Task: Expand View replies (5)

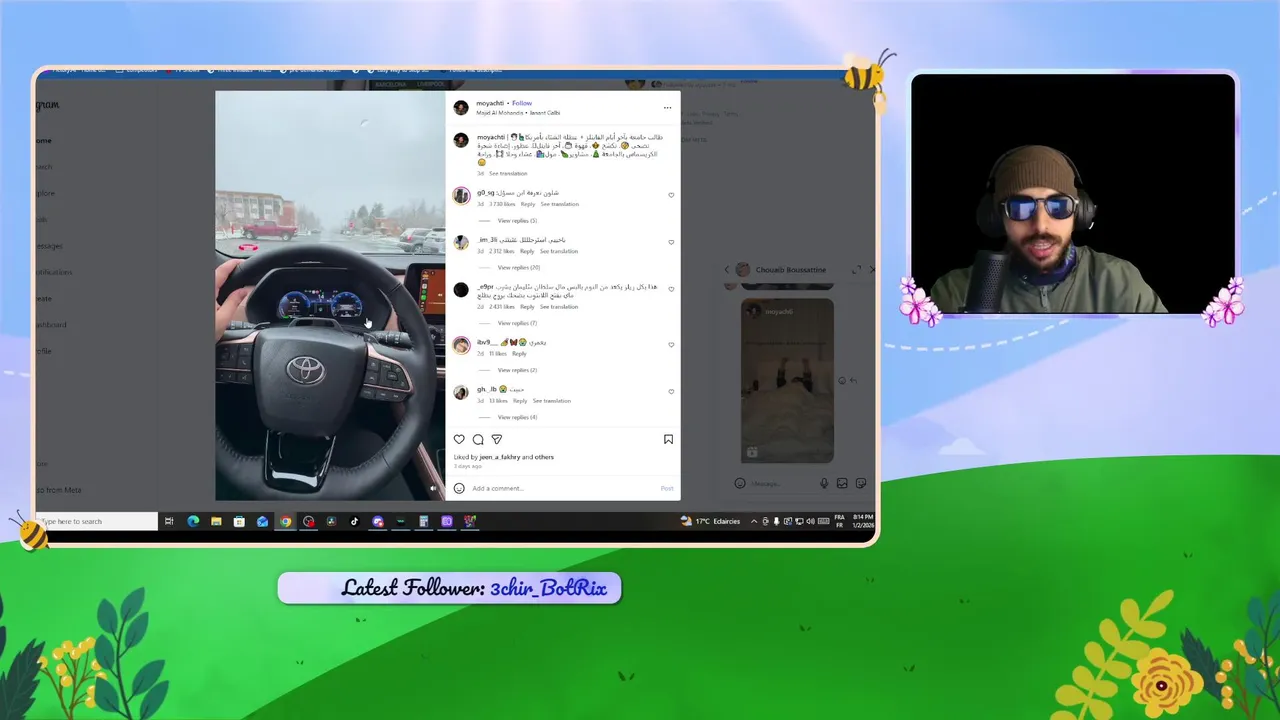Action: [x=517, y=221]
